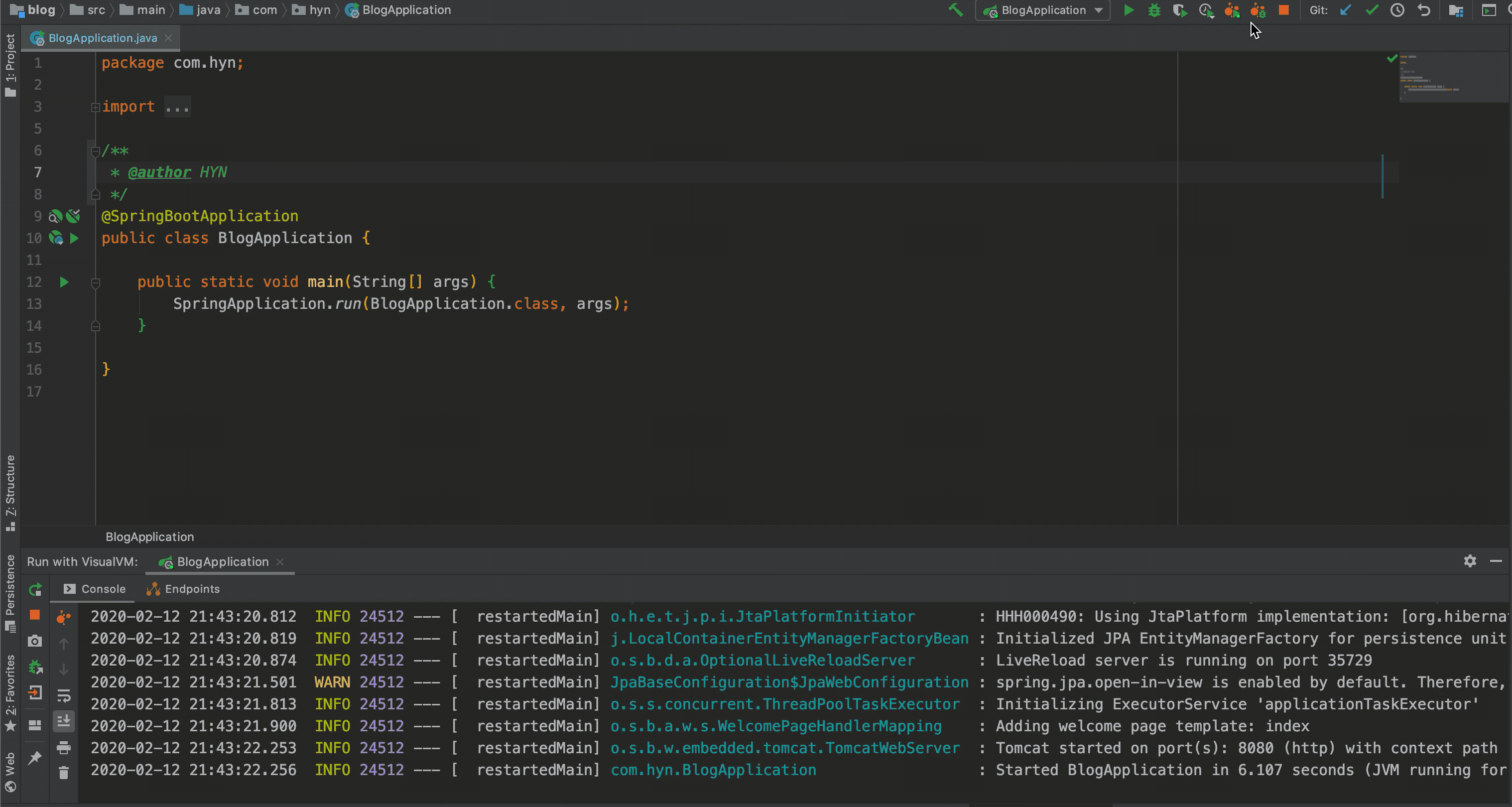Click the print console icon

[x=63, y=747]
